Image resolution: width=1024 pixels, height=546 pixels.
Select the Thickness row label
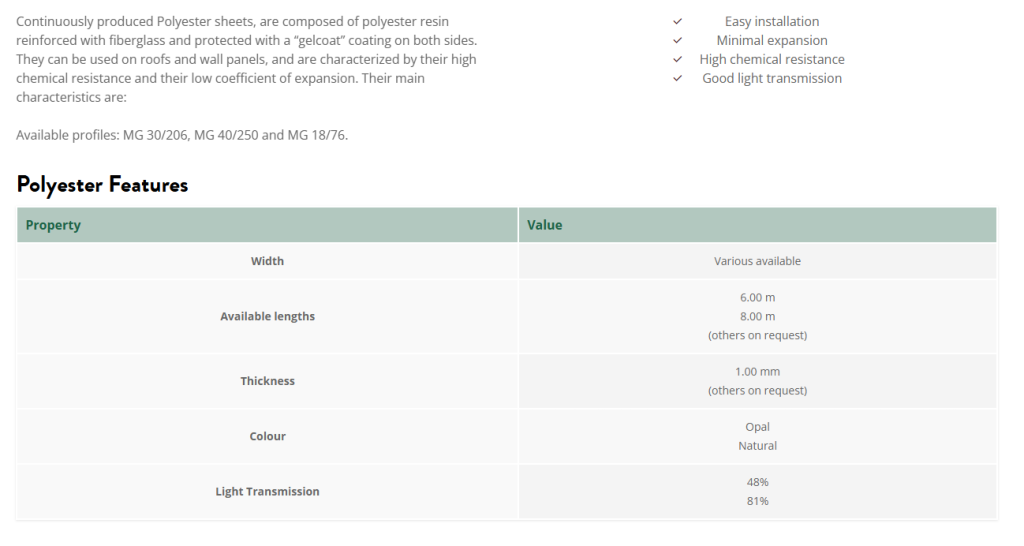pos(267,381)
